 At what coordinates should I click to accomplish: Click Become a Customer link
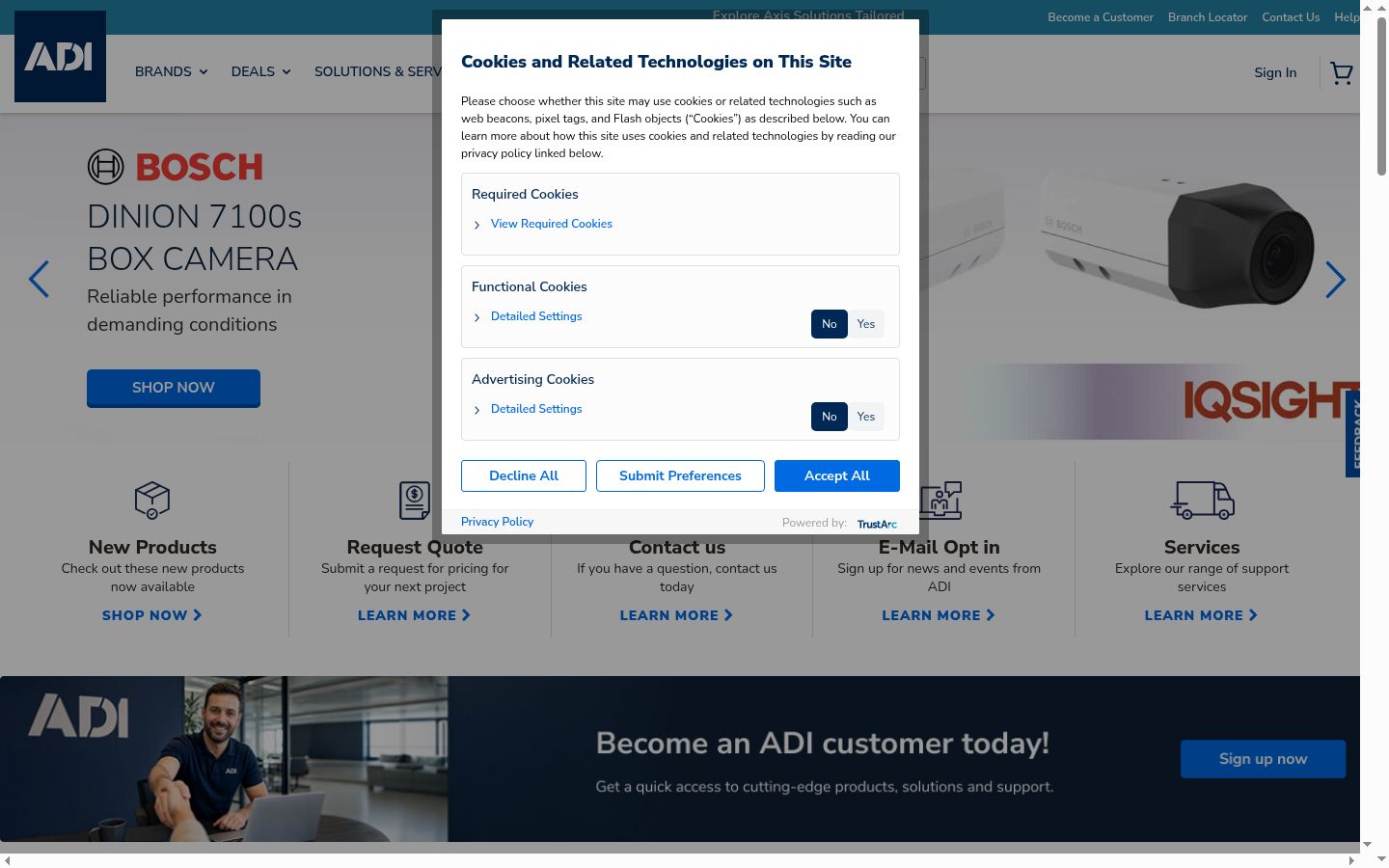[1101, 17]
